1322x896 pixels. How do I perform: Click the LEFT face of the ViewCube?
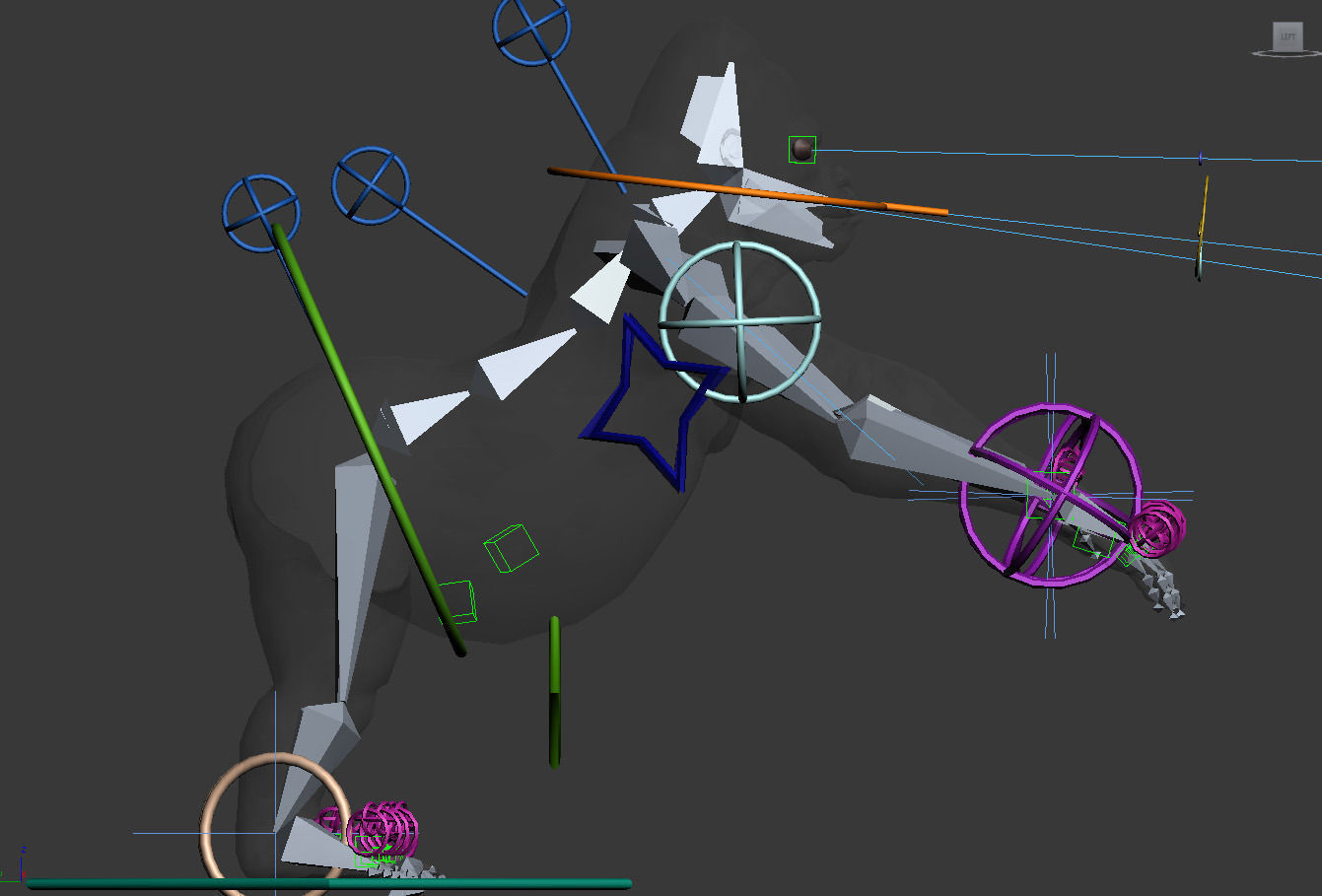click(x=1287, y=37)
